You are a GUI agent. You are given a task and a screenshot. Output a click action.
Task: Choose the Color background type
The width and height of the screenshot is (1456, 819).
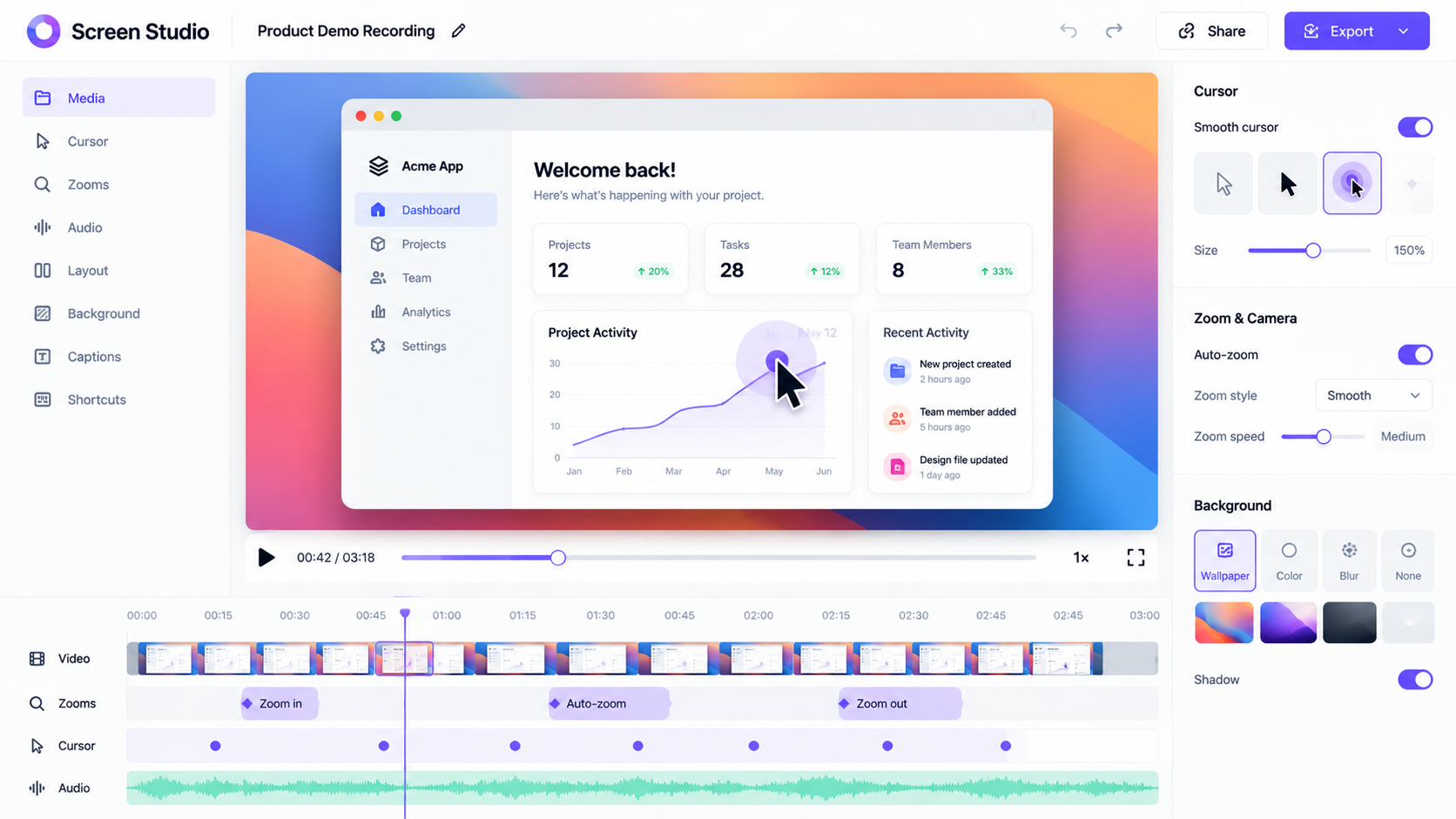[1289, 561]
